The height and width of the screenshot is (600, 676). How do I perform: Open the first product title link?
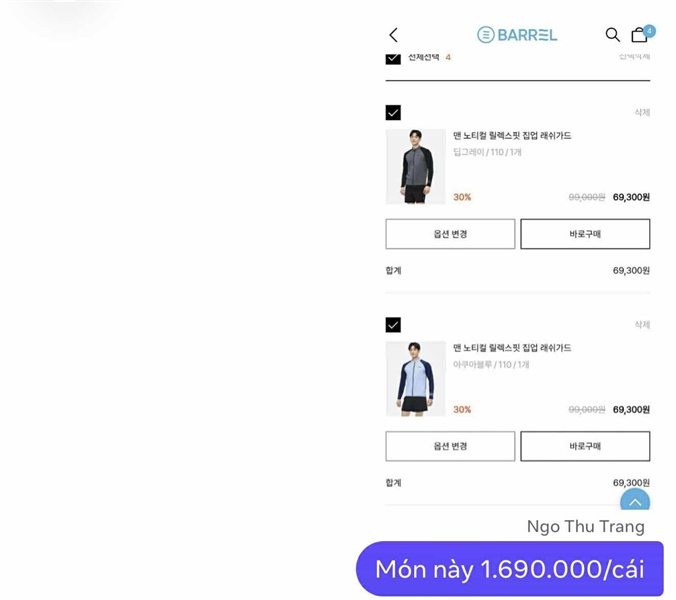pos(512,136)
